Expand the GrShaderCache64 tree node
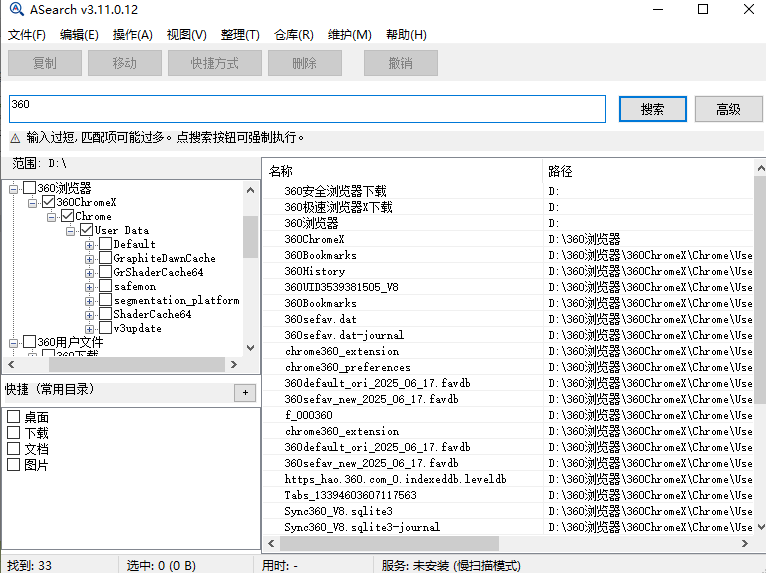The width and height of the screenshot is (766, 573). click(x=89, y=273)
